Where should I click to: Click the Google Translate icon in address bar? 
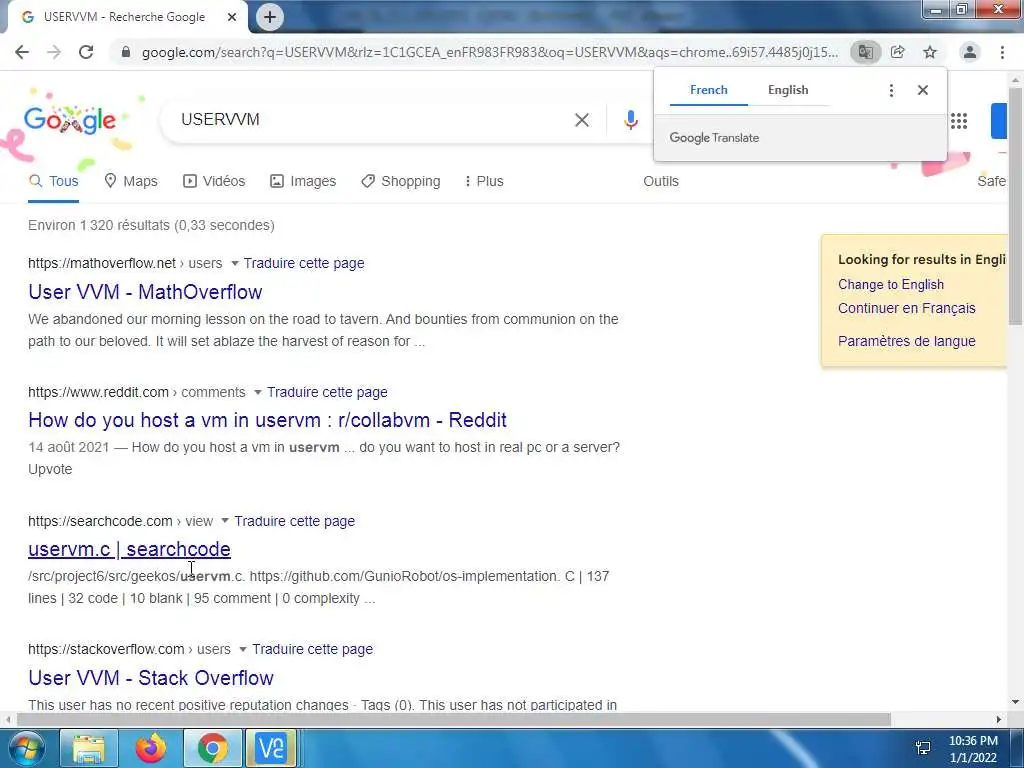(865, 52)
